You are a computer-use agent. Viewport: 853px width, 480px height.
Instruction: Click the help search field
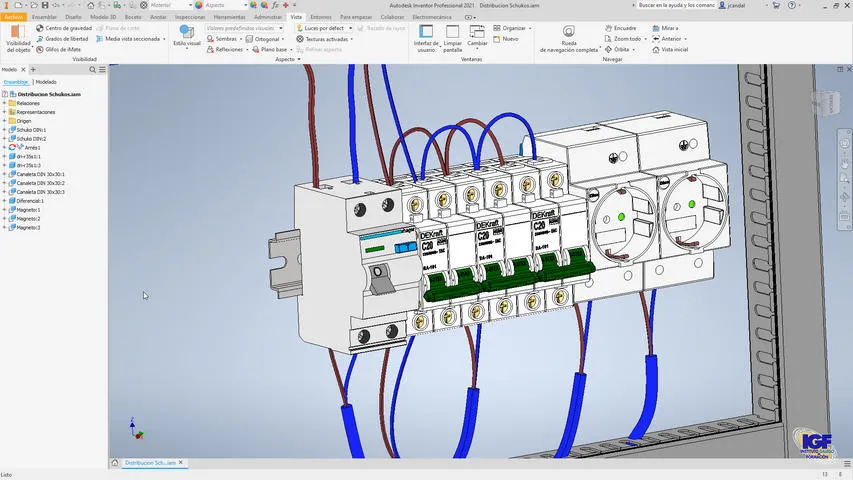[x=676, y=5]
